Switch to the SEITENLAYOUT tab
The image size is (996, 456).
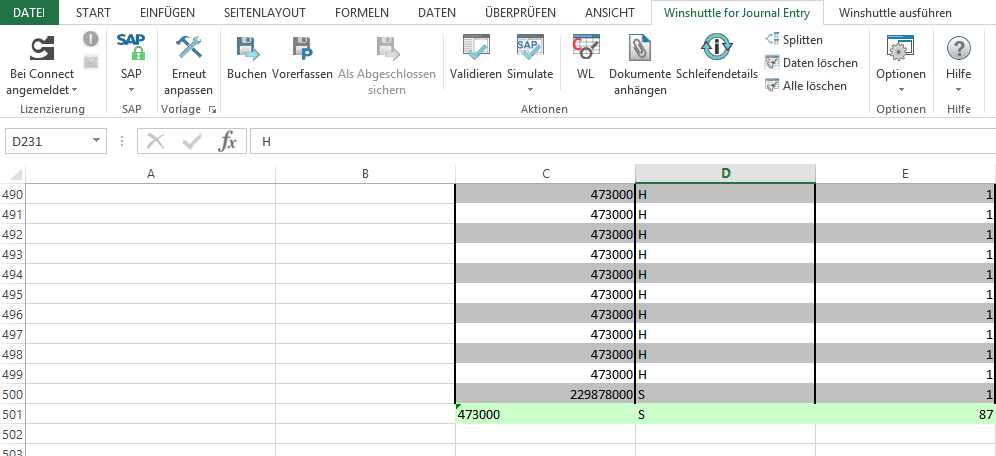(x=265, y=13)
